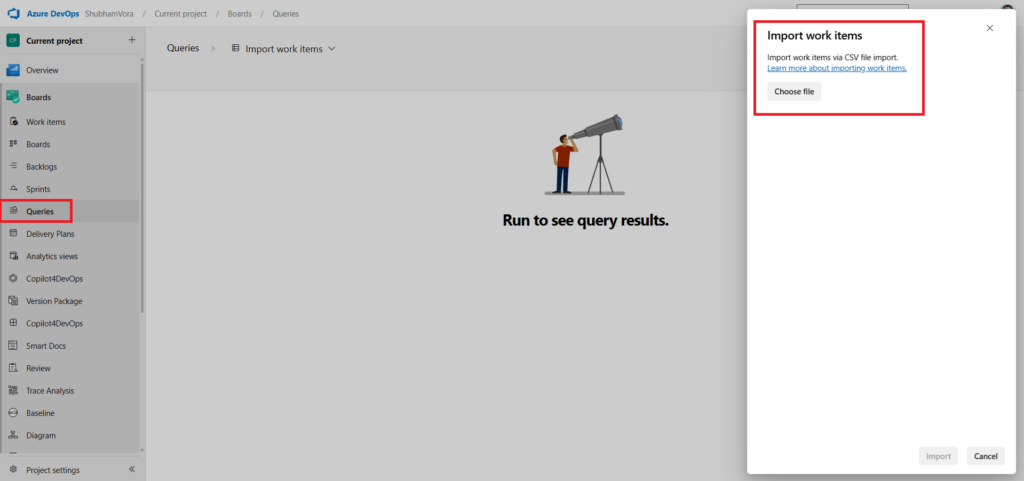Click the Project settings gear icon
The image size is (1024, 481).
[x=13, y=470]
